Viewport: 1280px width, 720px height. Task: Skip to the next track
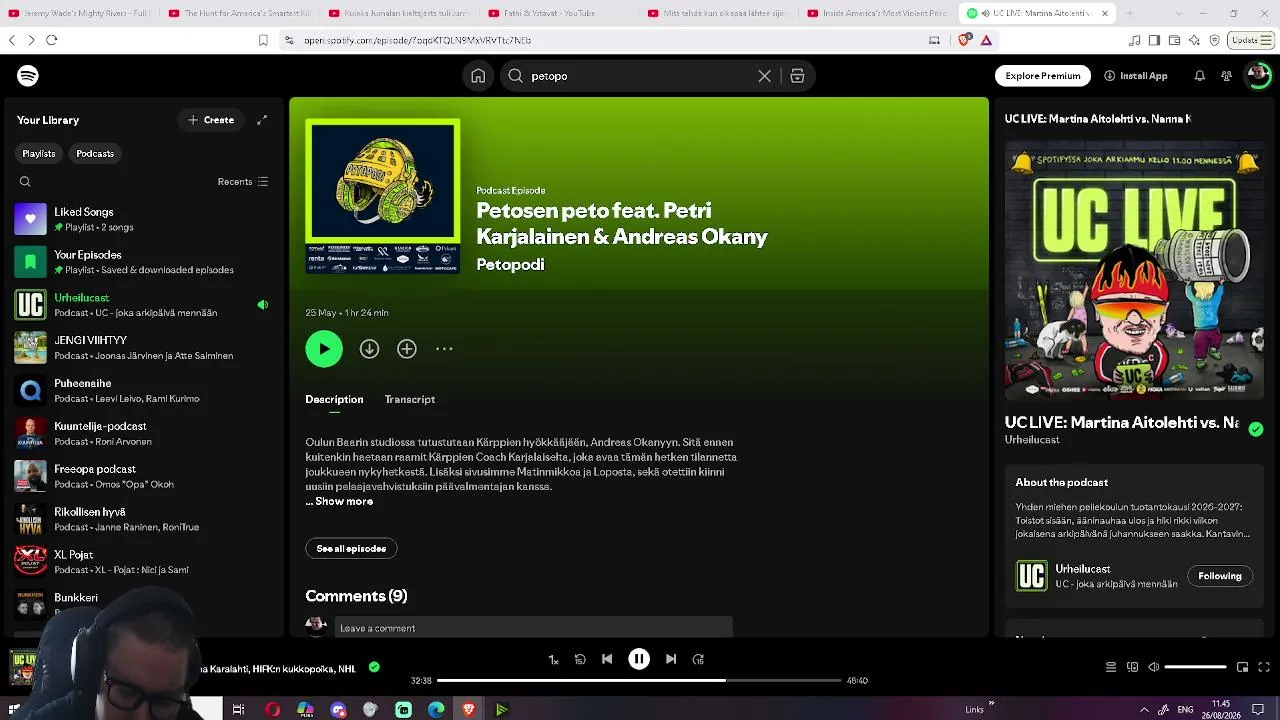[671, 660]
